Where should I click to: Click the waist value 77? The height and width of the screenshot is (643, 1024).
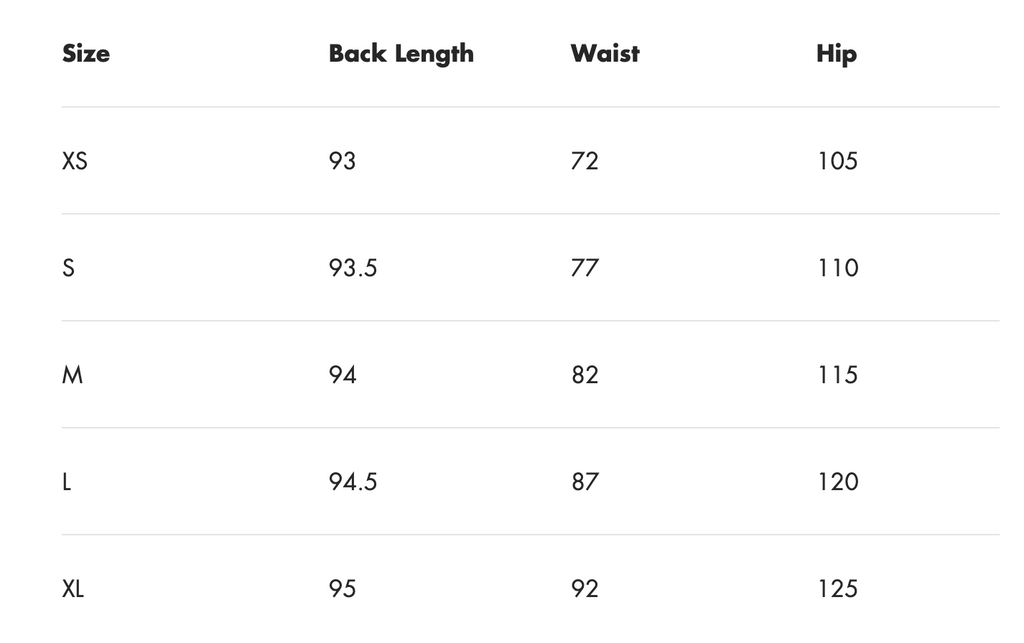[x=584, y=268]
